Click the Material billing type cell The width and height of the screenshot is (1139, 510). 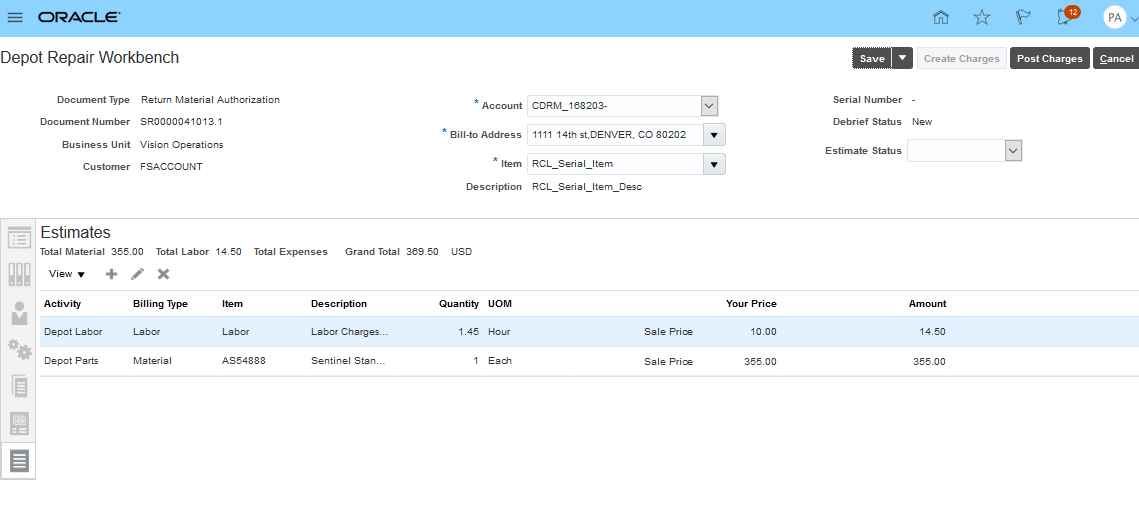[x=153, y=361]
